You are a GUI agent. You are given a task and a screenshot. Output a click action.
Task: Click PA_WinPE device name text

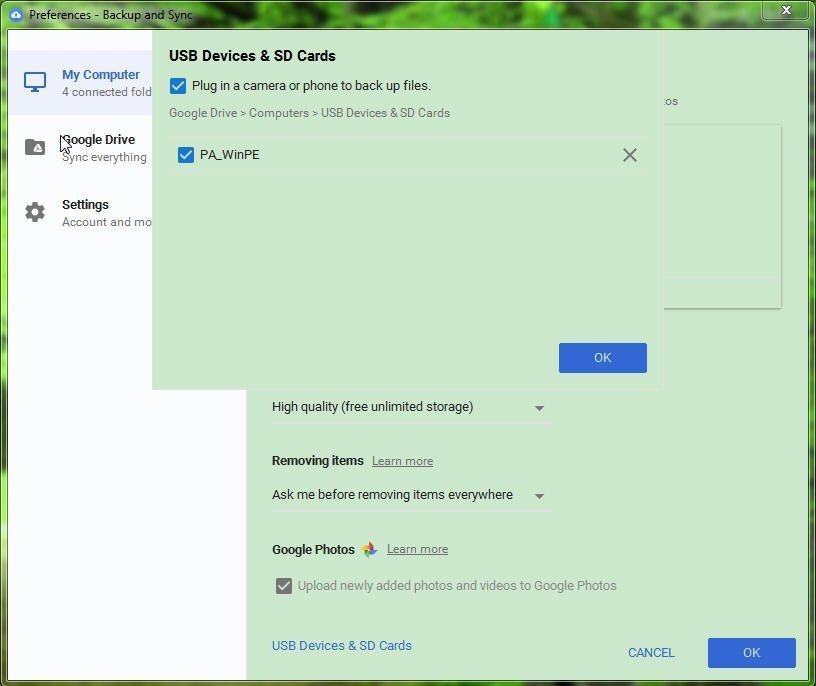tap(230, 155)
